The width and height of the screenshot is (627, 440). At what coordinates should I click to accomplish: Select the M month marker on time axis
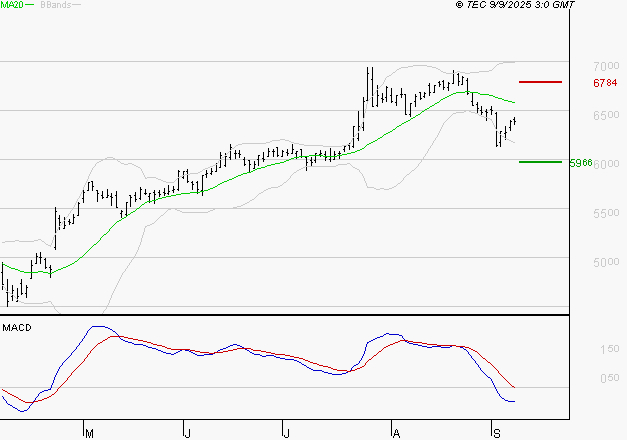pos(89,433)
